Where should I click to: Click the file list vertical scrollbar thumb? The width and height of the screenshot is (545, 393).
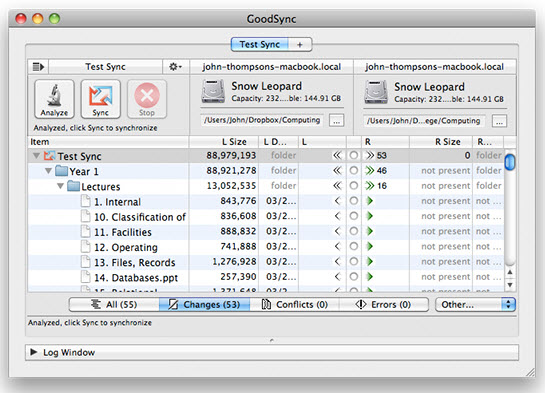pos(510,162)
